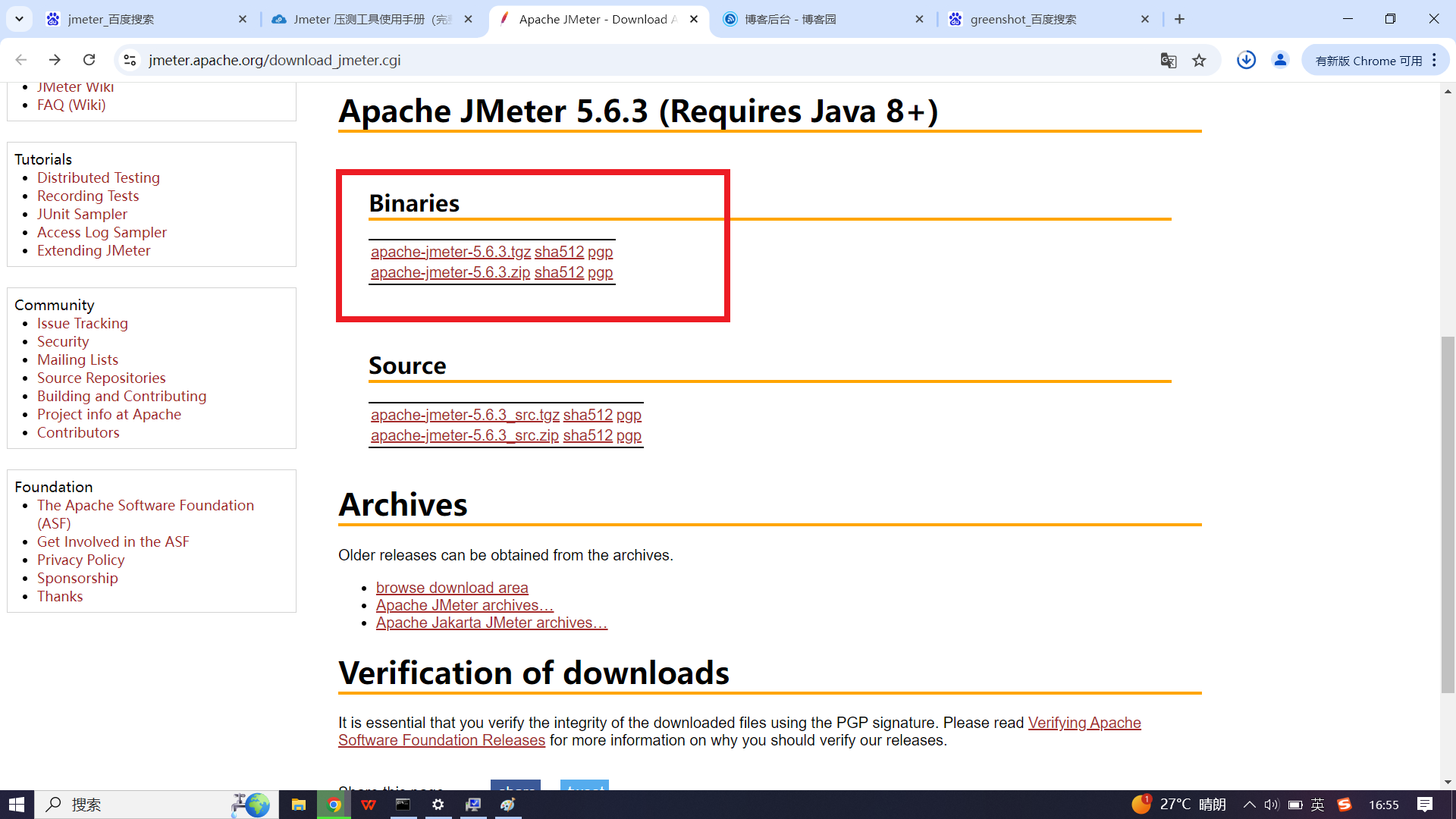The width and height of the screenshot is (1456, 819).
Task: Open a new tab with plus button
Action: click(x=1179, y=19)
